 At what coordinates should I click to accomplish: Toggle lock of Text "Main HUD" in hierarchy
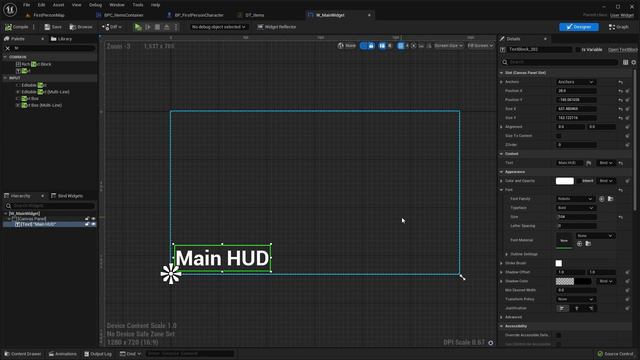tap(87, 224)
